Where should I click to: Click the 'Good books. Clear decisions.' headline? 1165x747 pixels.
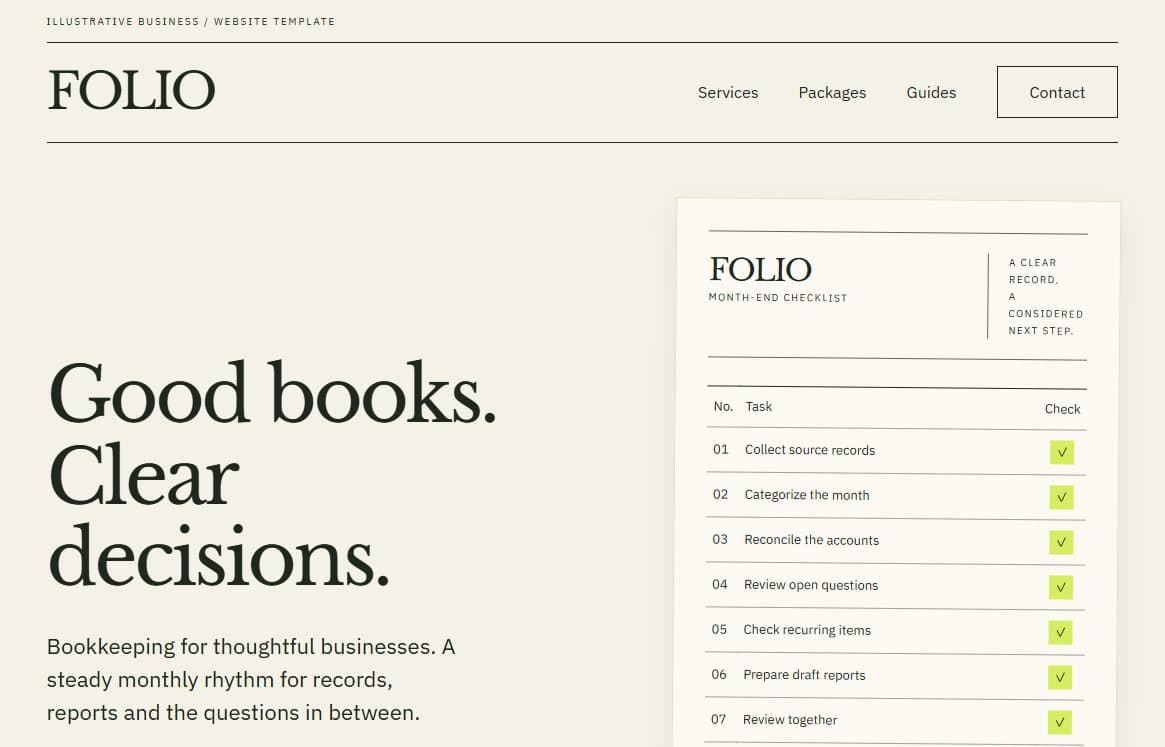tap(272, 474)
